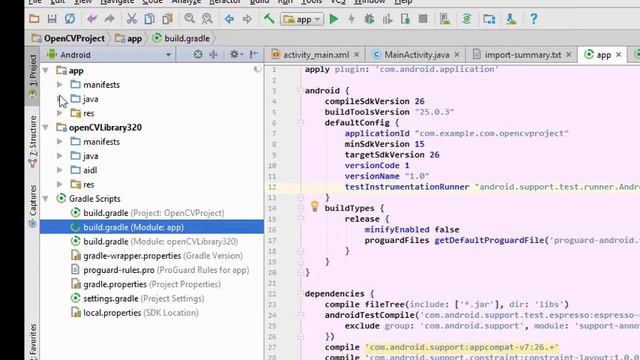Close the activity_main.xml tab
This screenshot has height=360, width=640.
(357, 55)
